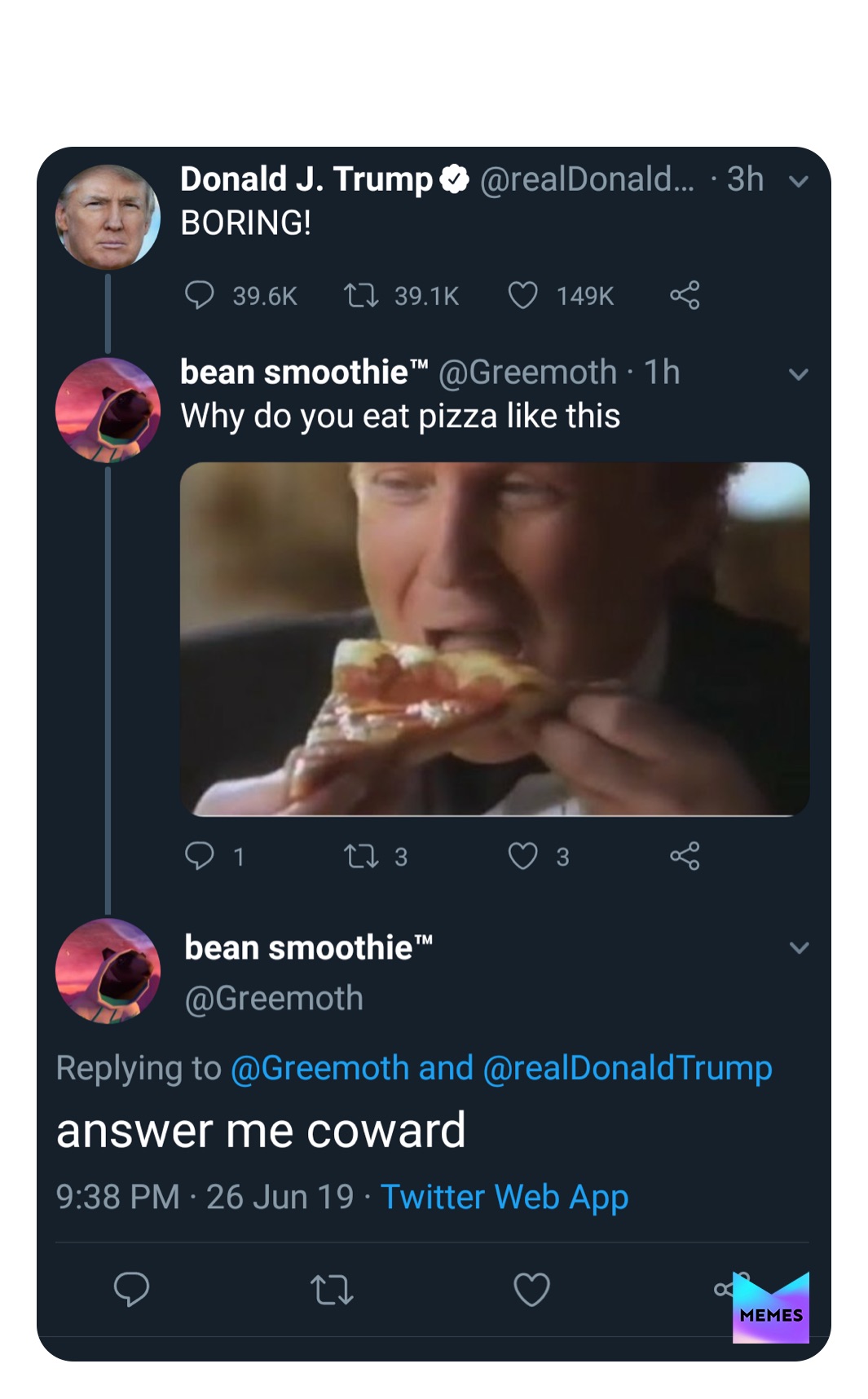Click reply icon on Trump's BORING tweet
868x1399 pixels.
click(199, 295)
